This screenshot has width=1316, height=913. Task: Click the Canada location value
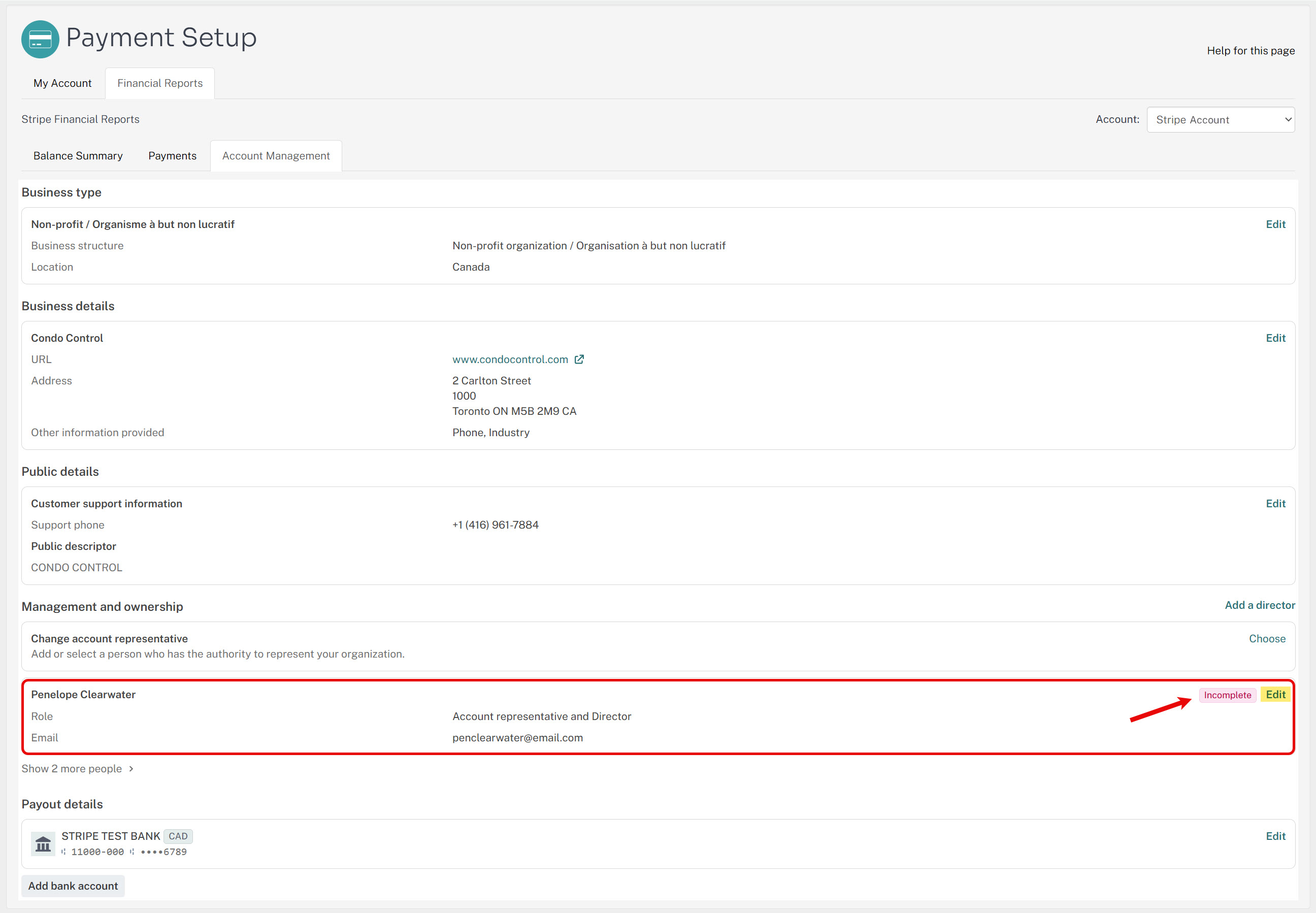pyautogui.click(x=471, y=267)
